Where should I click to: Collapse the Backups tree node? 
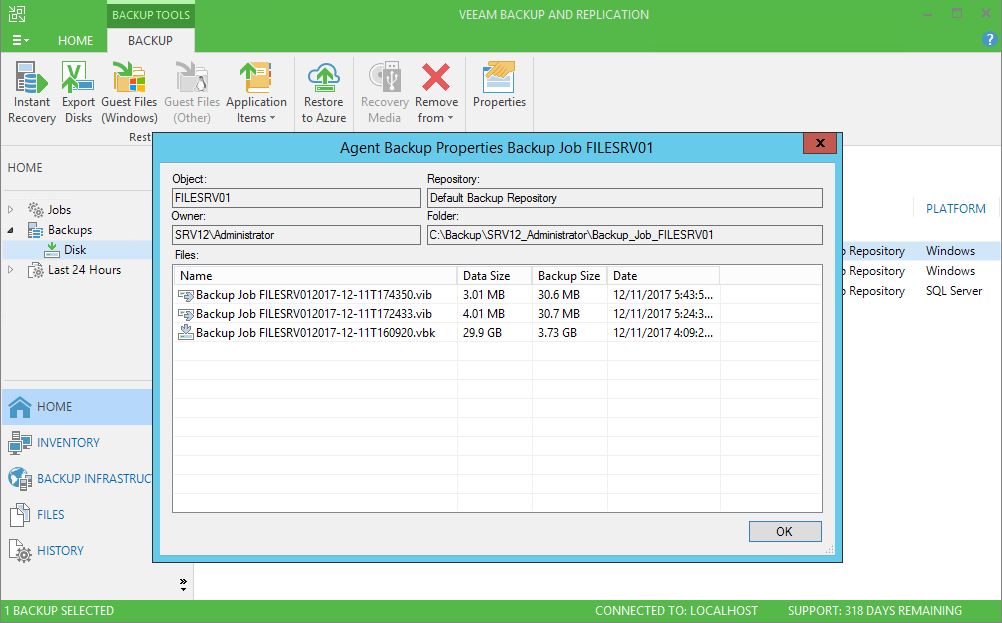[x=10, y=229]
